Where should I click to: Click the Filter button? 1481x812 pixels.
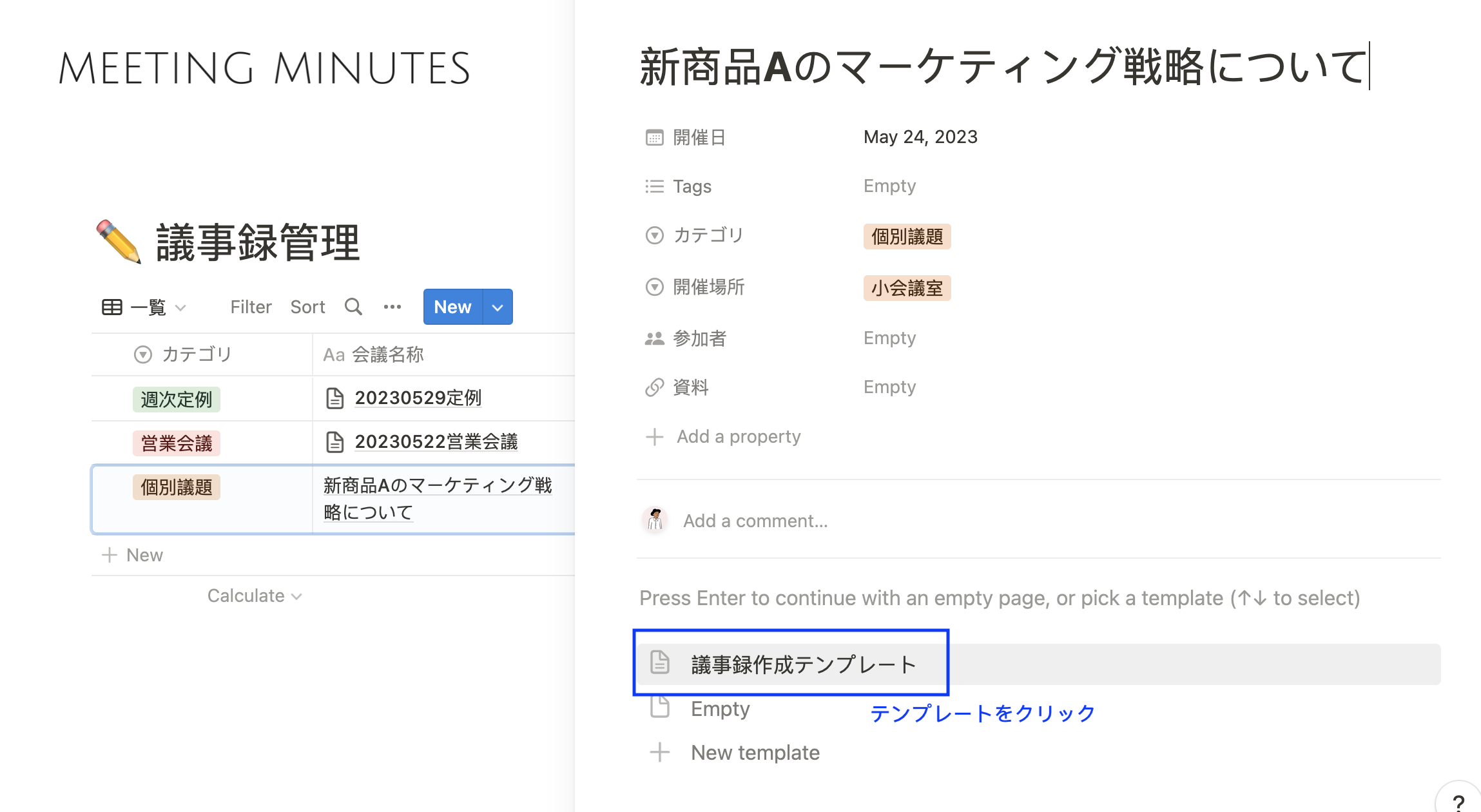(x=251, y=307)
